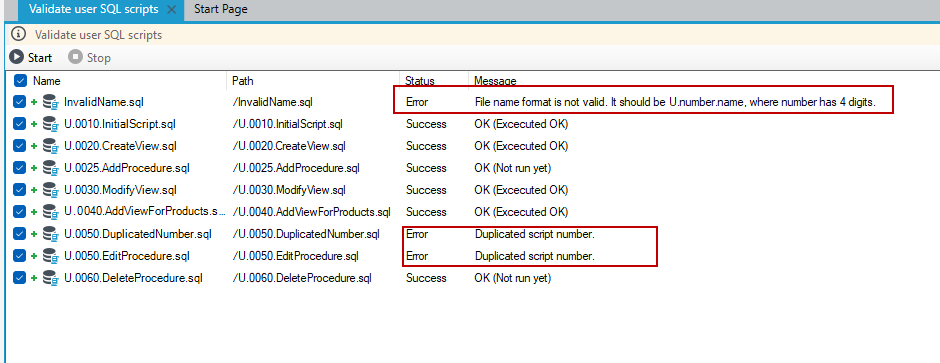Click the Start play icon
Screen dimensions: 940x363
[x=17, y=58]
